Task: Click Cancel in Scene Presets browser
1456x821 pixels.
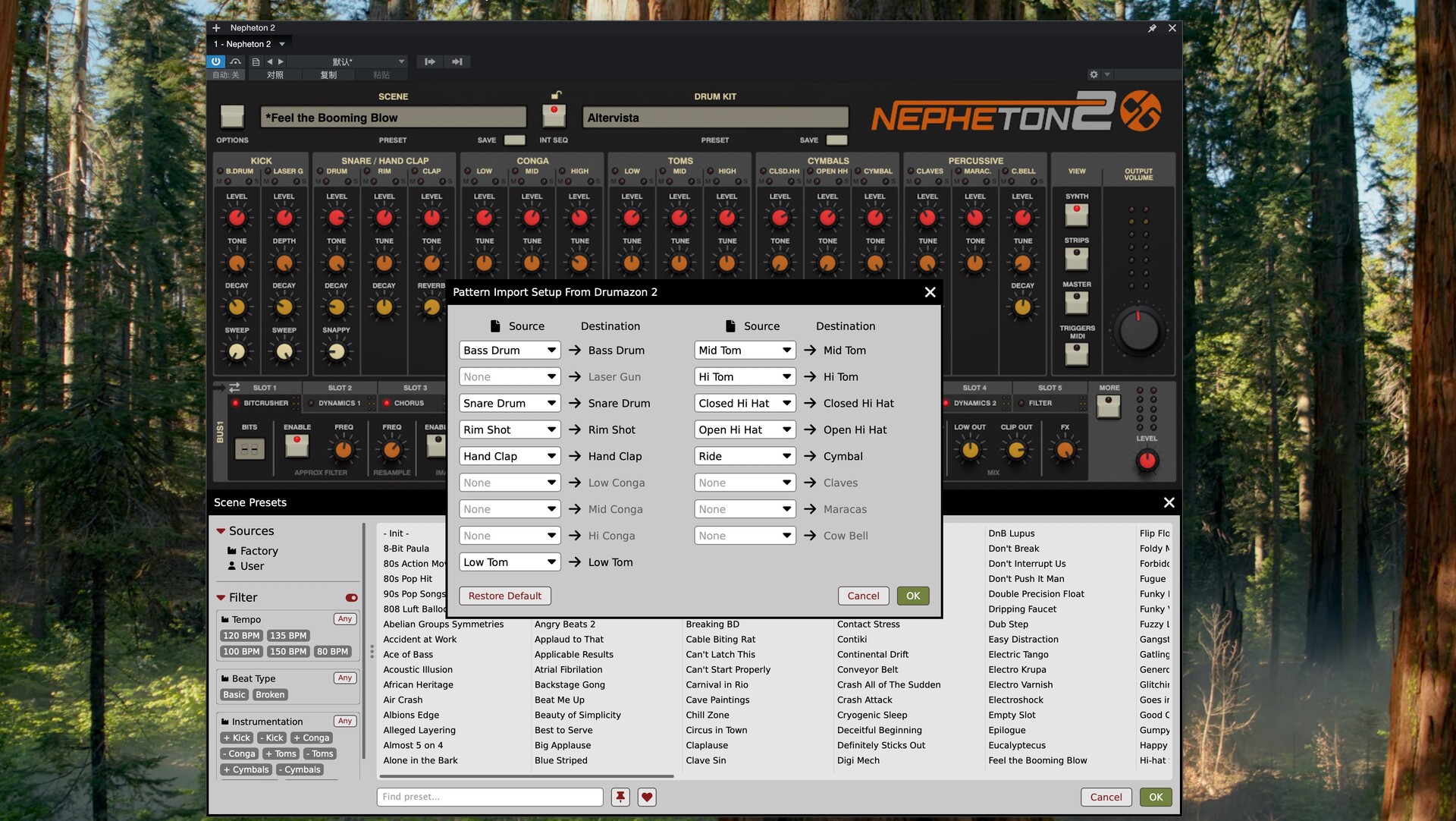Action: [x=1106, y=797]
